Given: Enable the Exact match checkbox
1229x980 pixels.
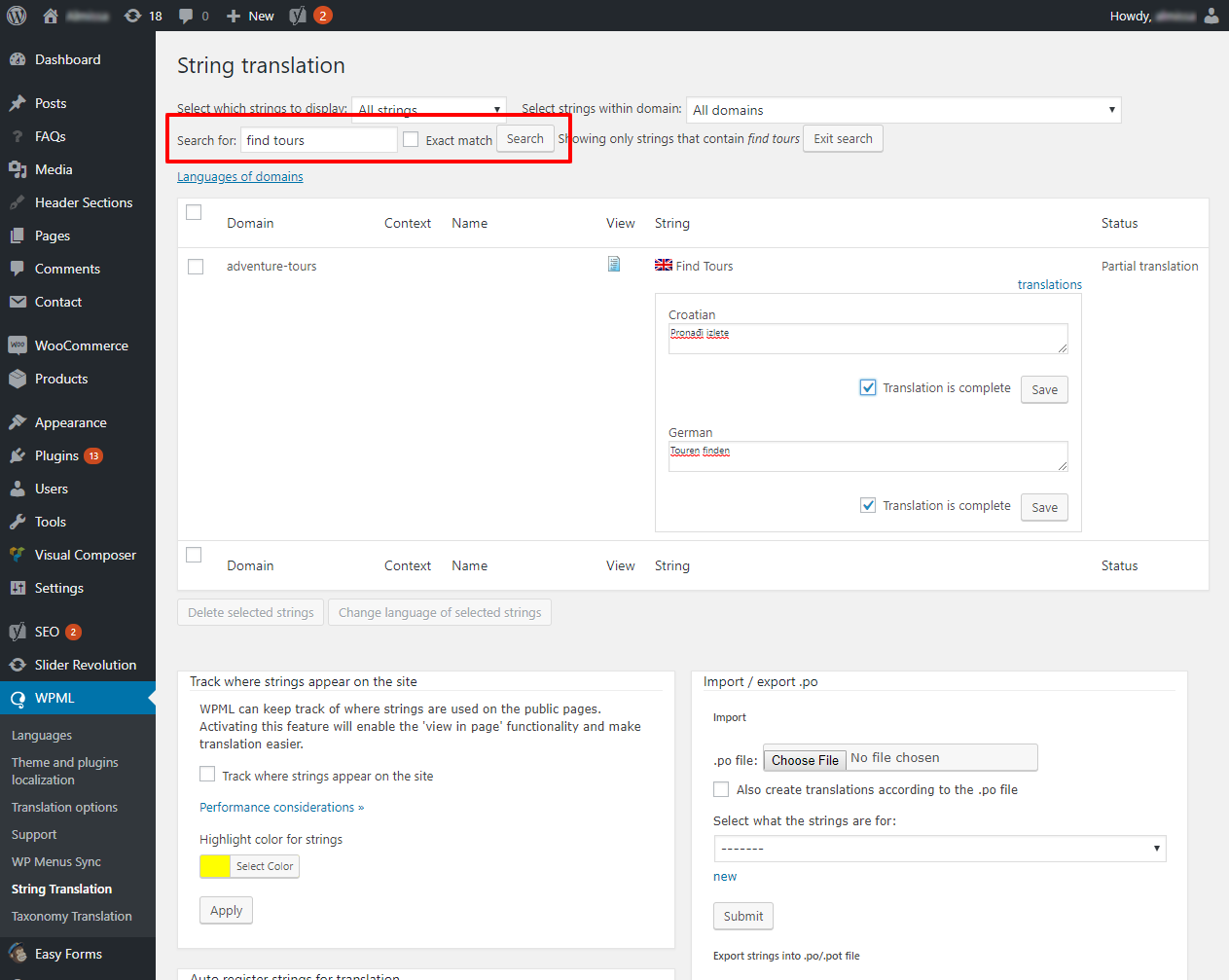Looking at the screenshot, I should tap(411, 140).
